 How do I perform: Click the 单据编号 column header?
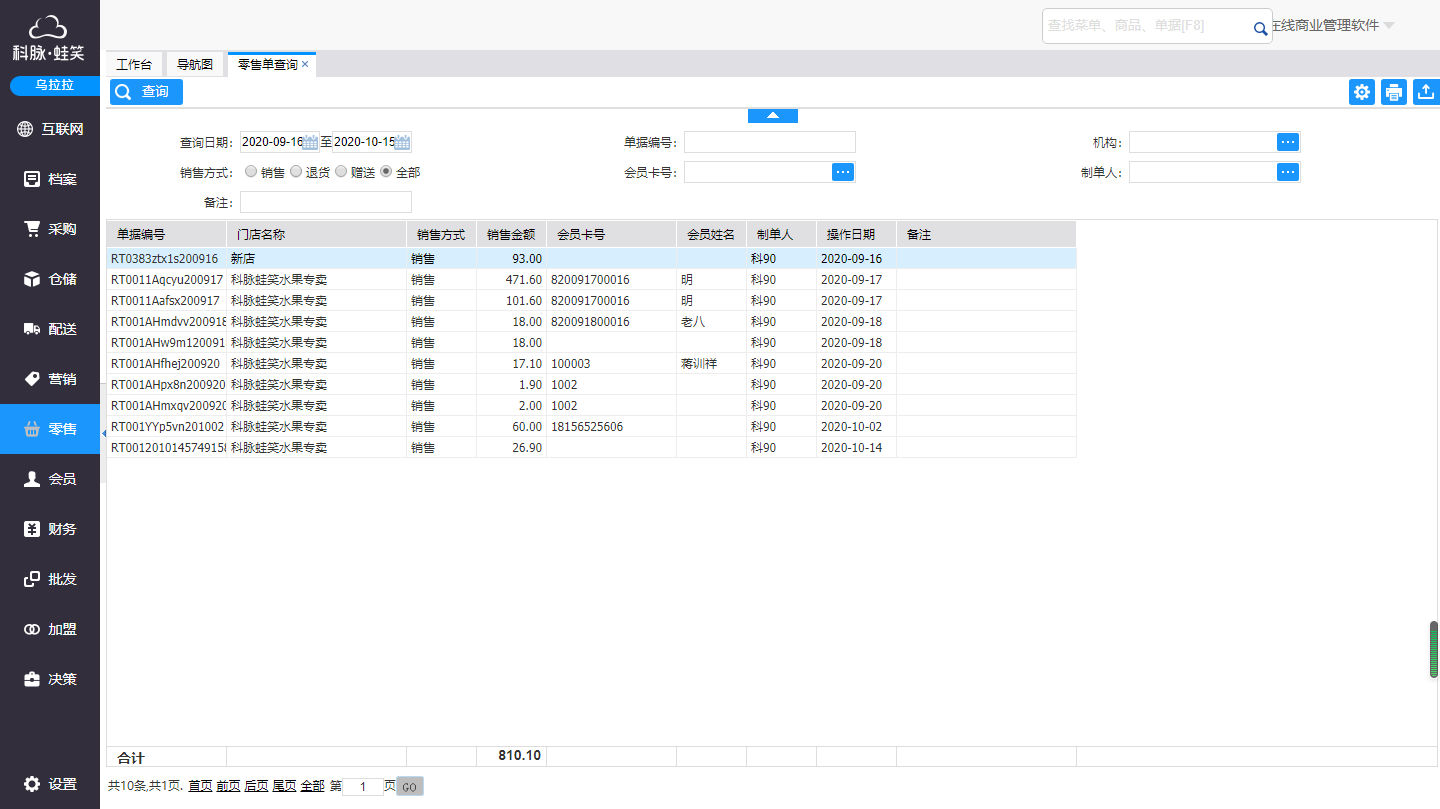click(x=166, y=234)
